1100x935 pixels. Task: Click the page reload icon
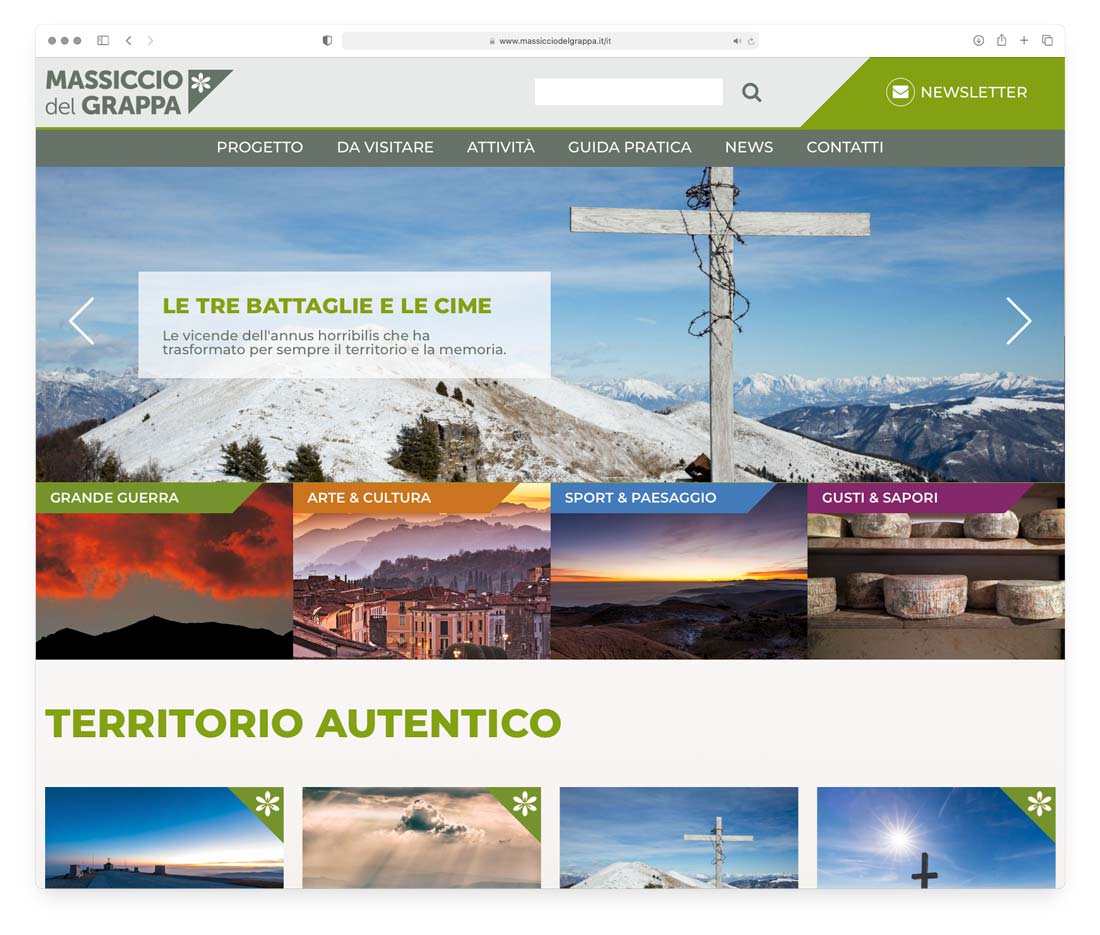[x=751, y=41]
